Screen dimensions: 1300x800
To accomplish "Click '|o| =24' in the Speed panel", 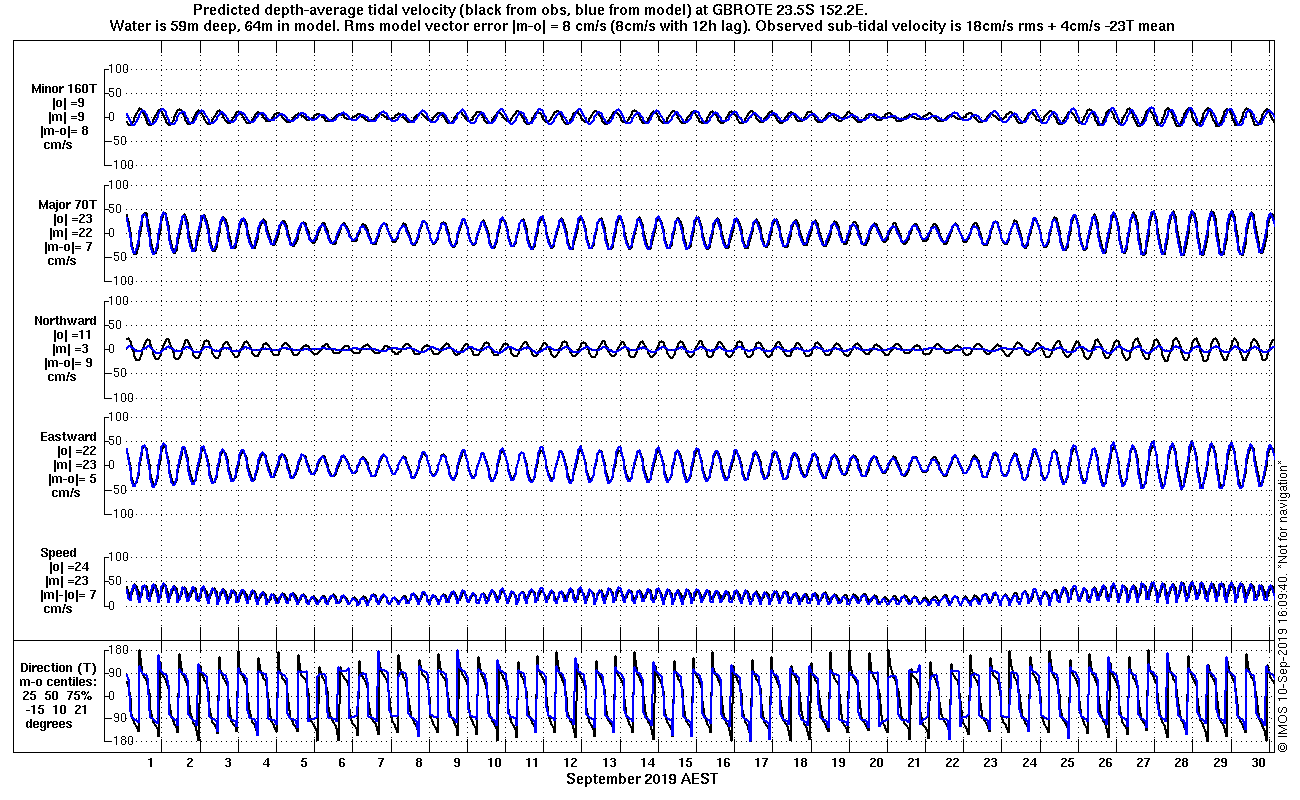I will click(x=71, y=566).
